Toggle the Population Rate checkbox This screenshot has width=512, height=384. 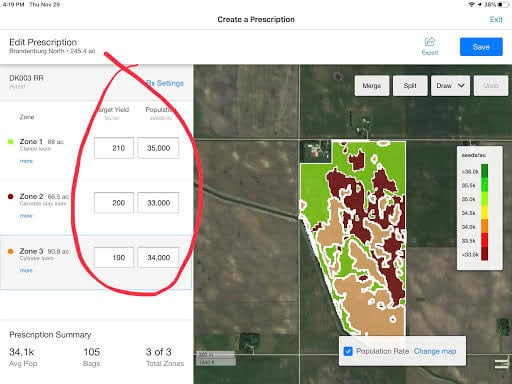coord(348,351)
